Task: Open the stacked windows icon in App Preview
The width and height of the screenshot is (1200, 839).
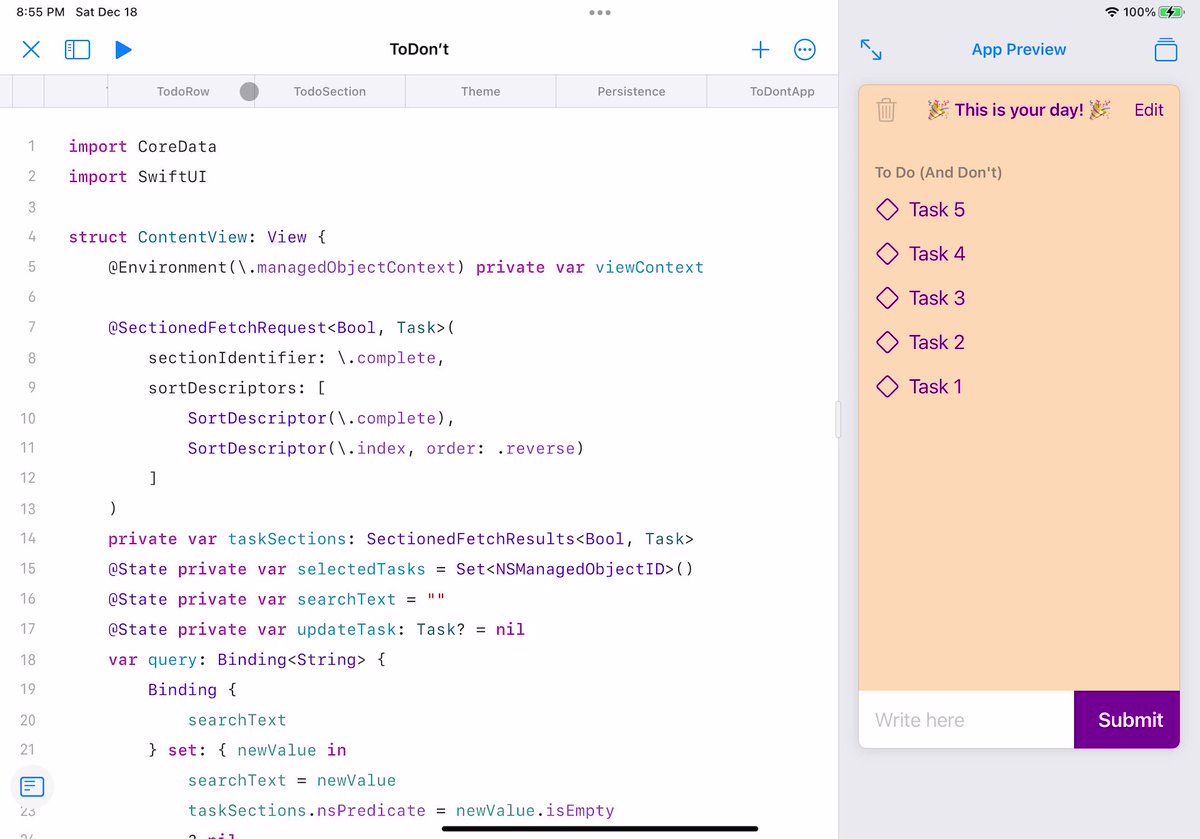Action: (x=1165, y=49)
